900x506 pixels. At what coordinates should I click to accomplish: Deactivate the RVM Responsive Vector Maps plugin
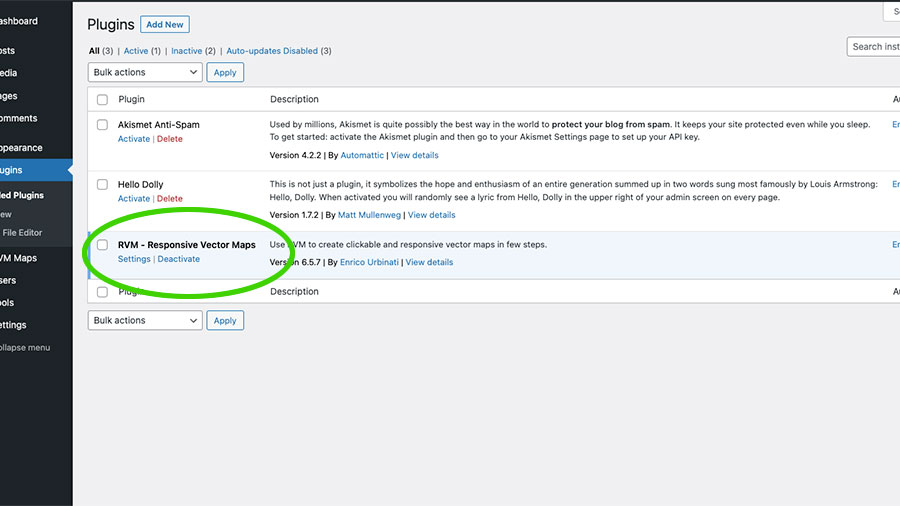tap(179, 259)
